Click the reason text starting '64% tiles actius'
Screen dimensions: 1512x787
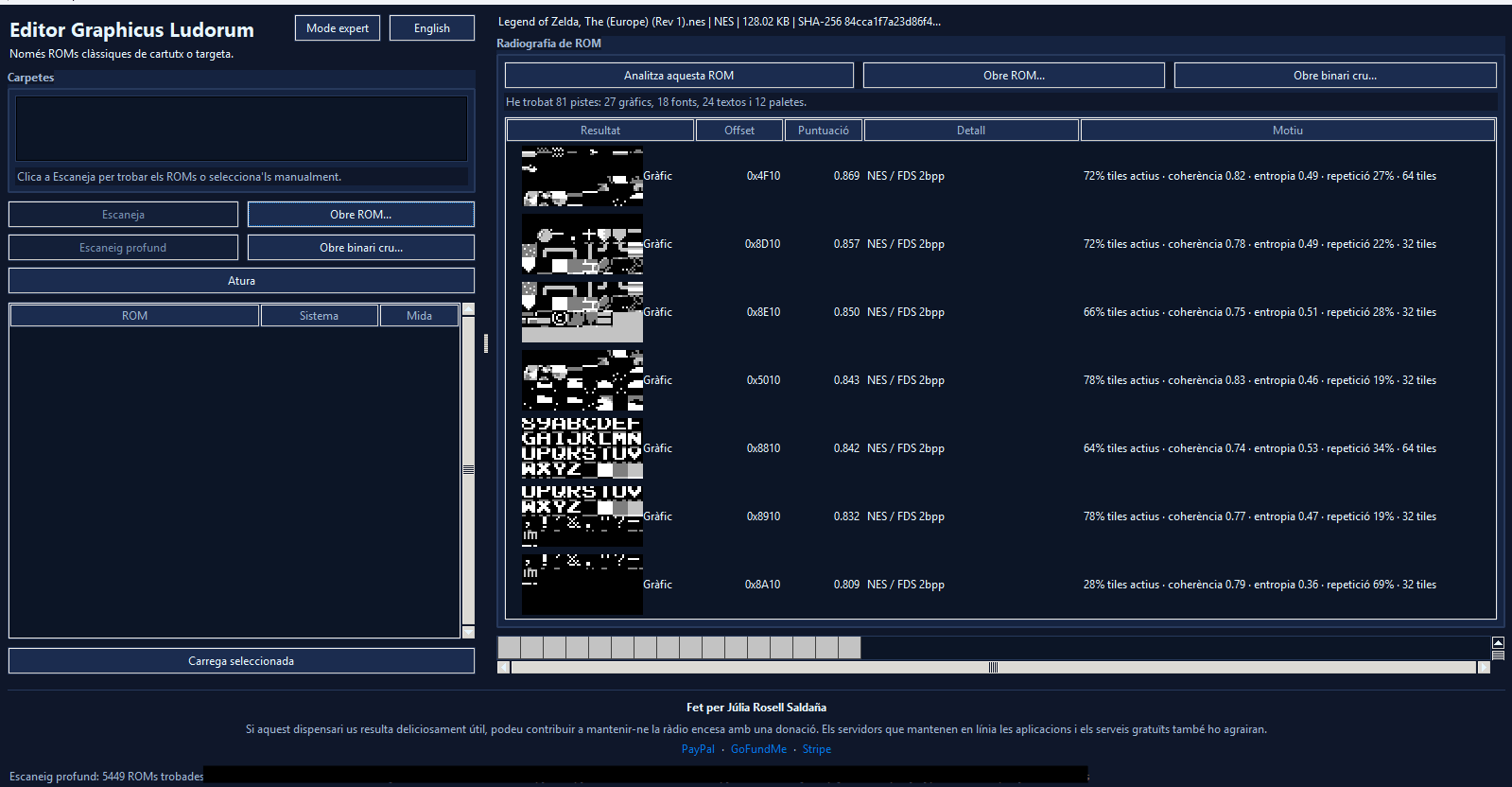1260,448
